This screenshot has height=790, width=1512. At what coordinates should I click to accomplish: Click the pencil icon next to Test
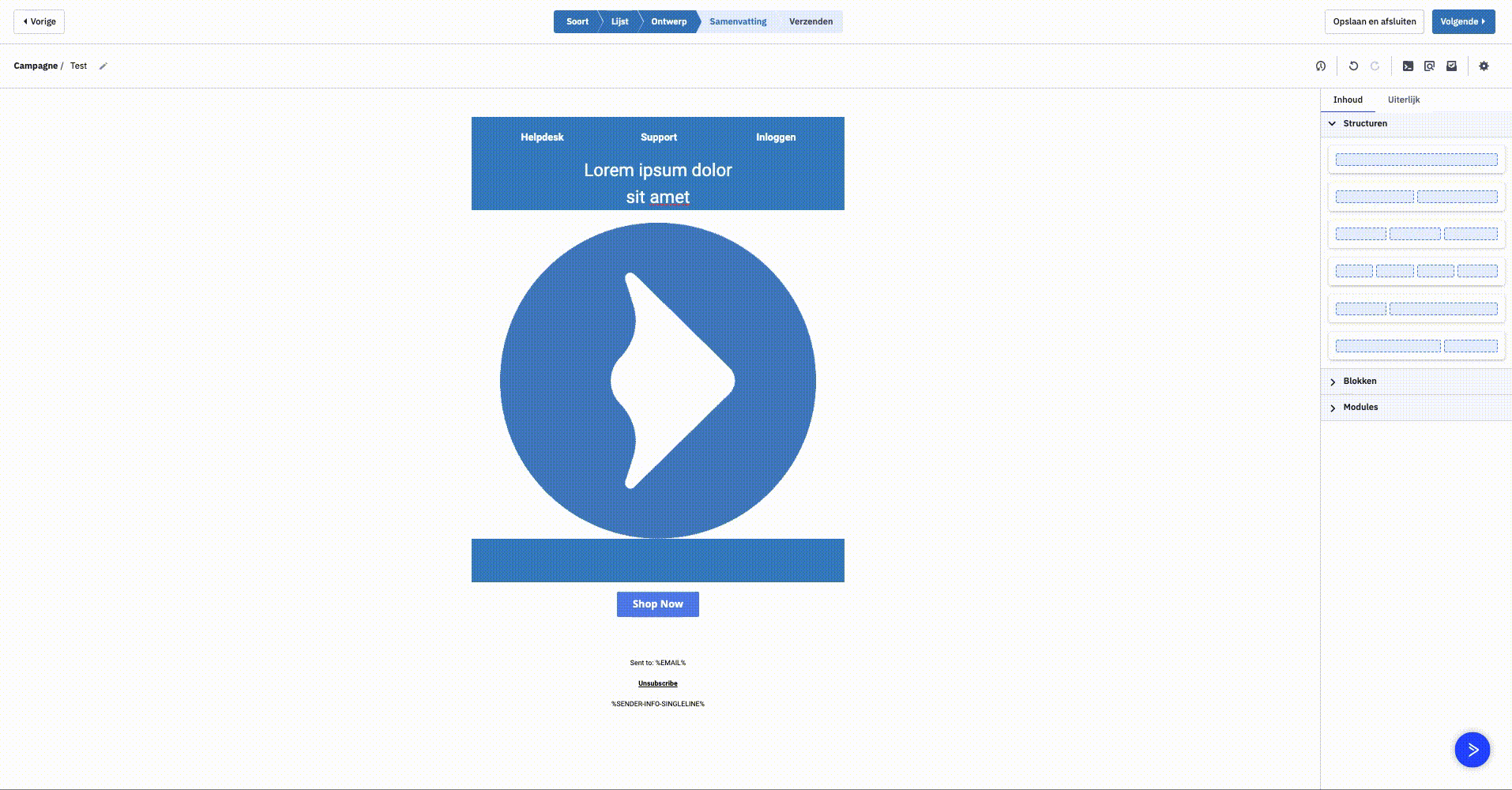coord(103,66)
